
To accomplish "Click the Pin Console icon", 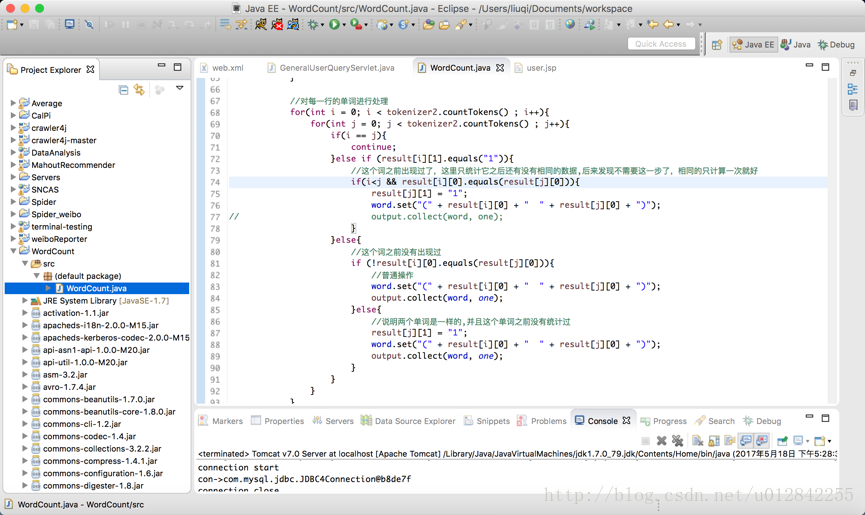I will 782,441.
